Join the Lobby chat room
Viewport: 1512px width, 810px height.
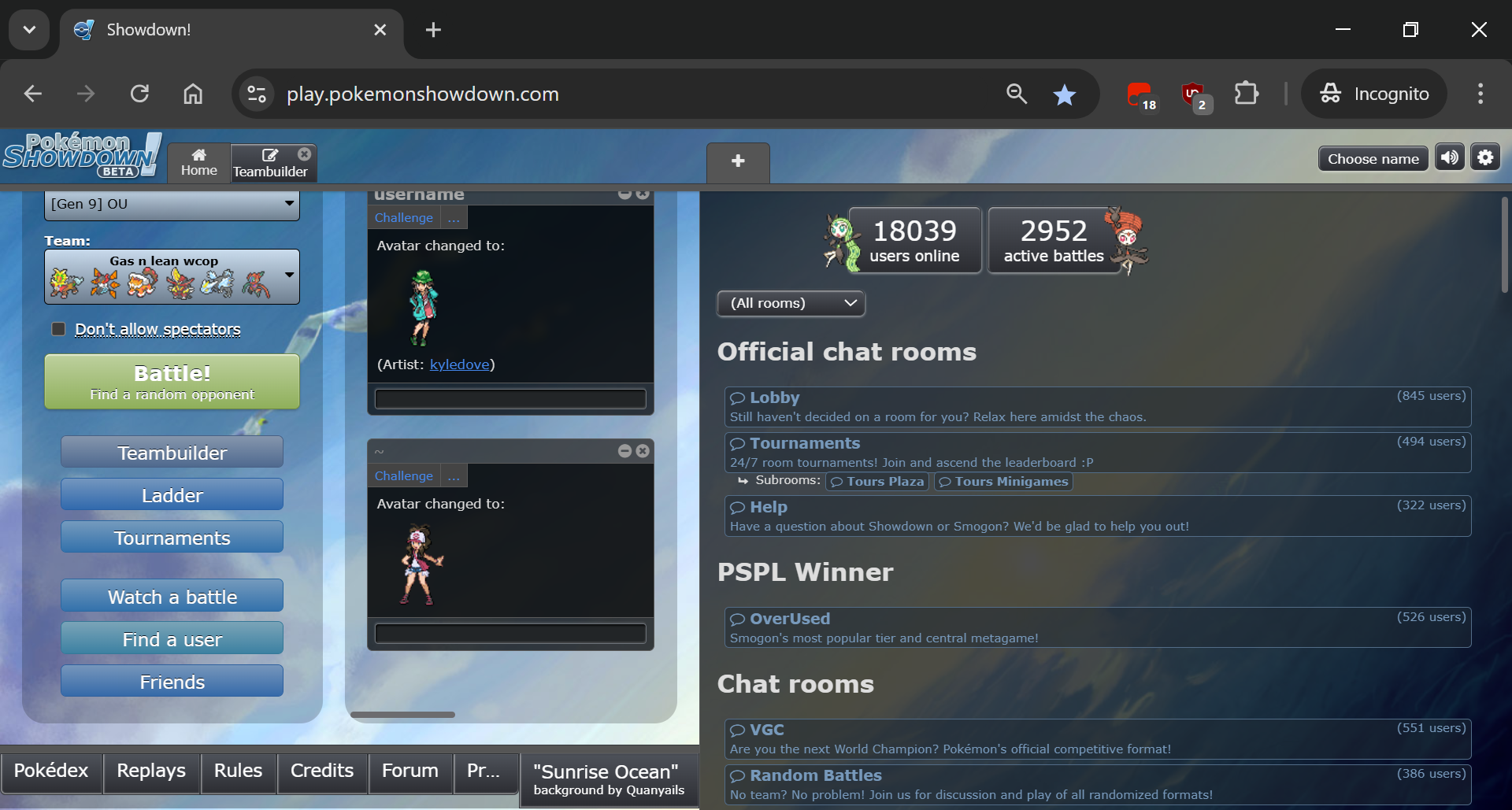coord(1098,407)
